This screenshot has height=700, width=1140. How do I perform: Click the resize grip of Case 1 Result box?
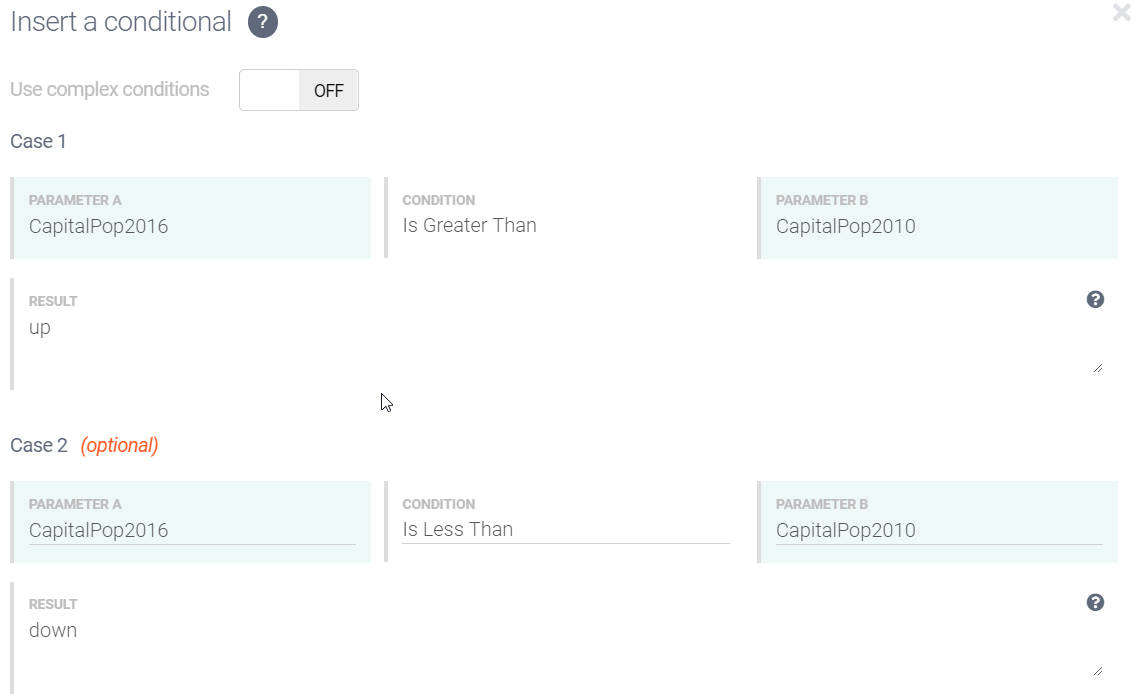point(1098,368)
